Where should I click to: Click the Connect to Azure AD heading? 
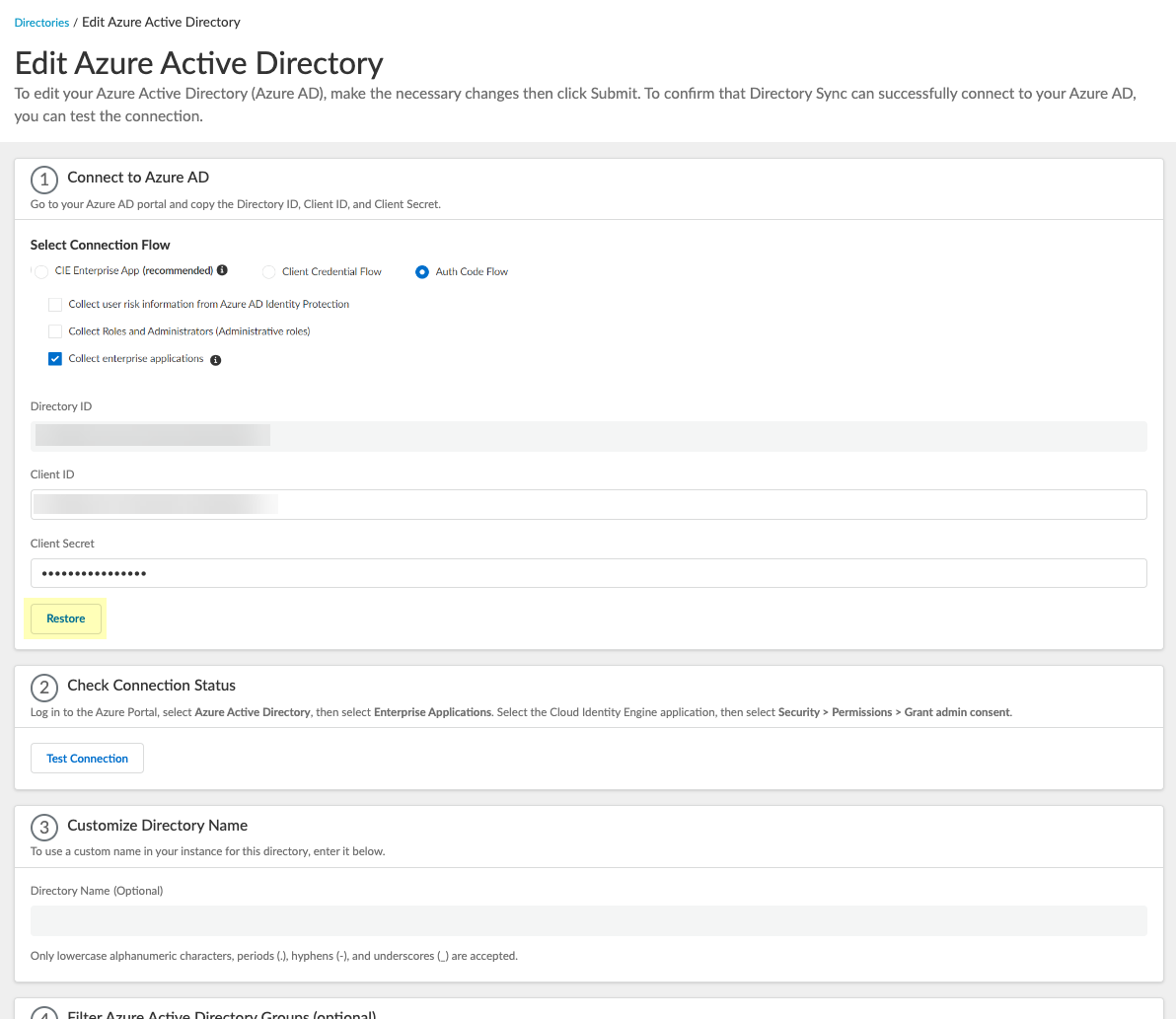[138, 178]
